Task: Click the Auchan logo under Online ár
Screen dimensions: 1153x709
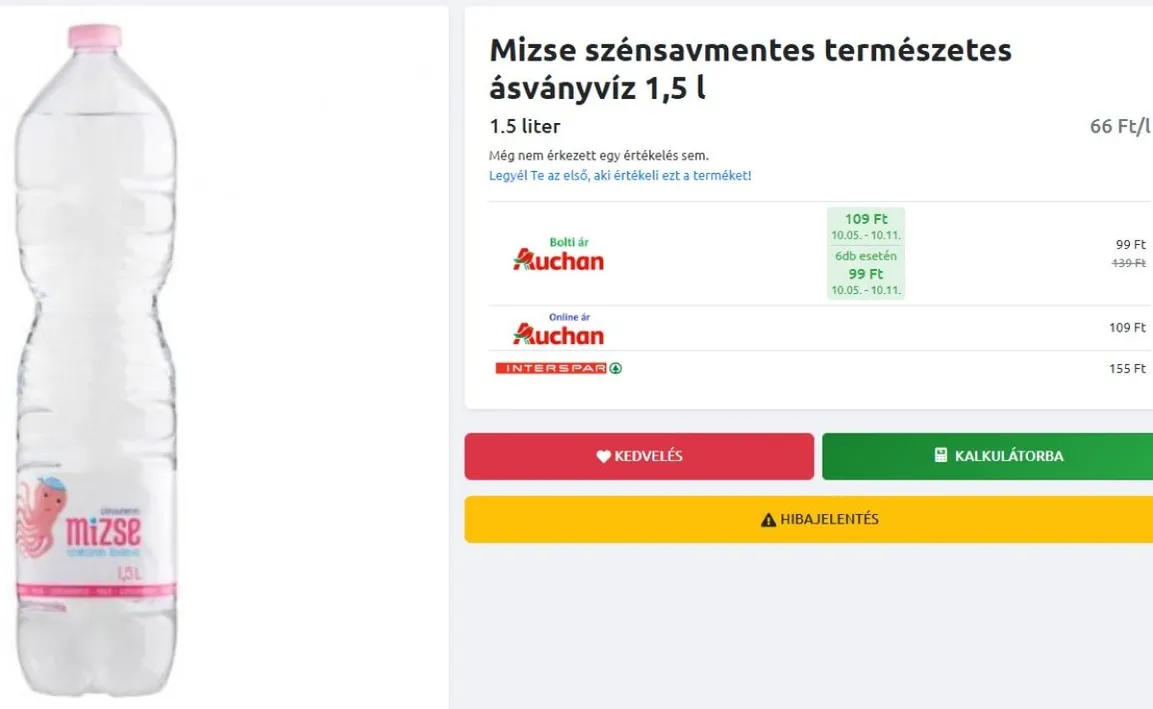Action: [x=558, y=334]
